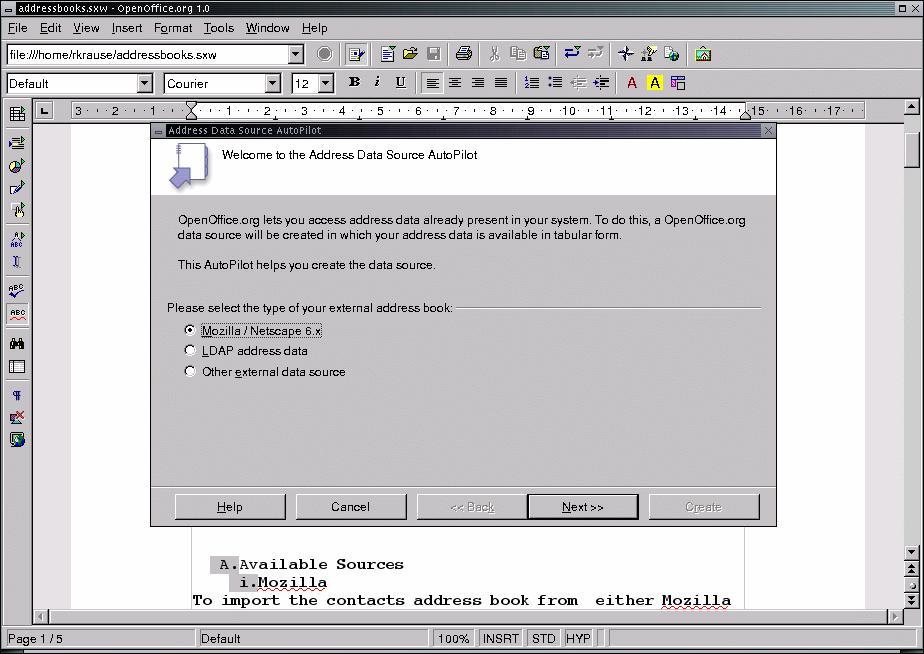Click the Spellcheck ABC checkmark icon
The image size is (924, 654).
pyautogui.click(x=17, y=290)
